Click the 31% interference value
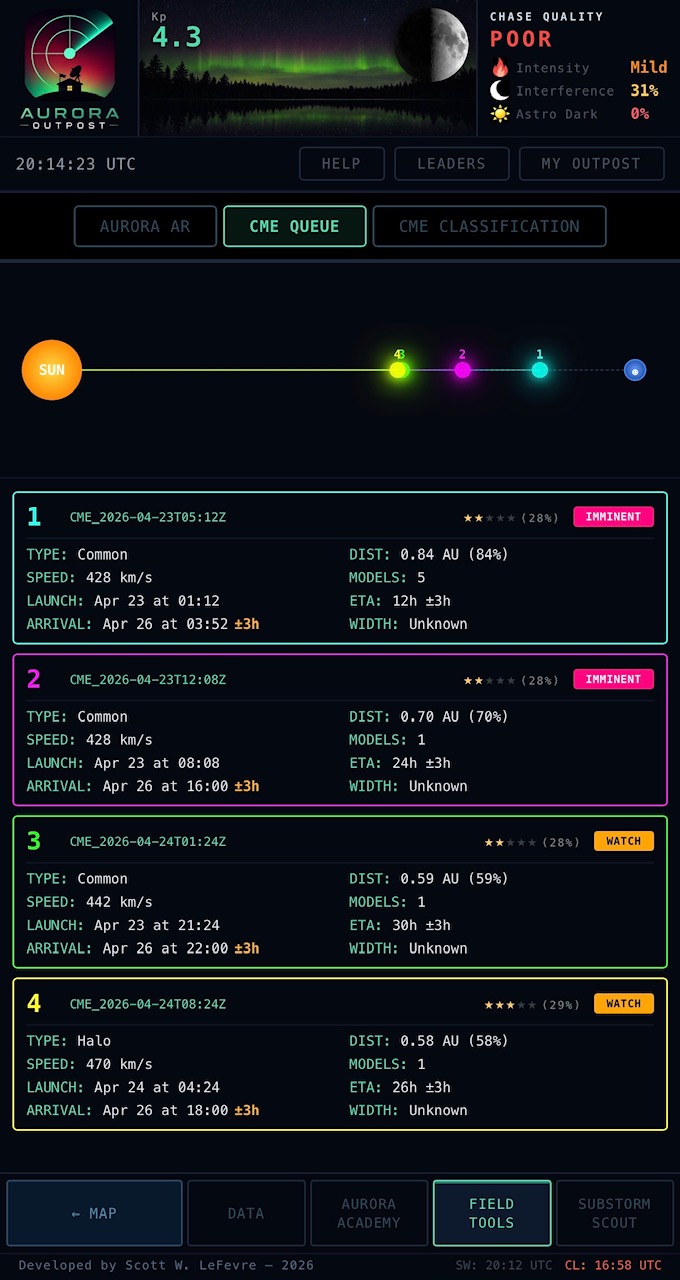 pyautogui.click(x=644, y=91)
